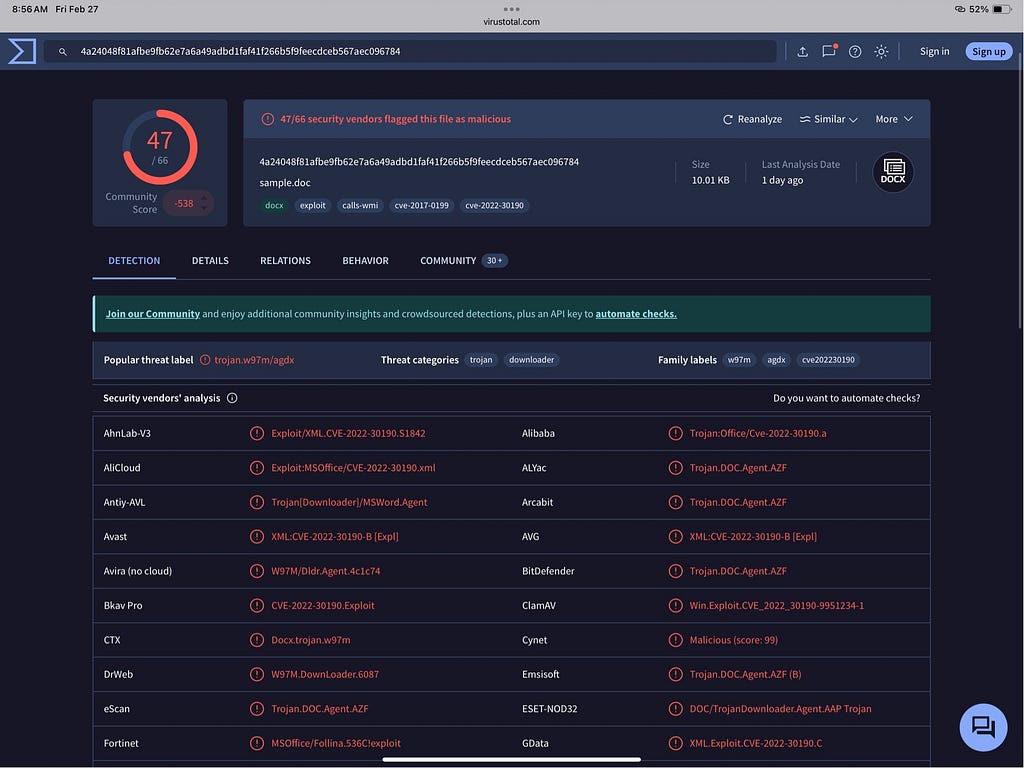1024x768 pixels.
Task: Click the VirusTotal logo icon
Action: click(22, 51)
